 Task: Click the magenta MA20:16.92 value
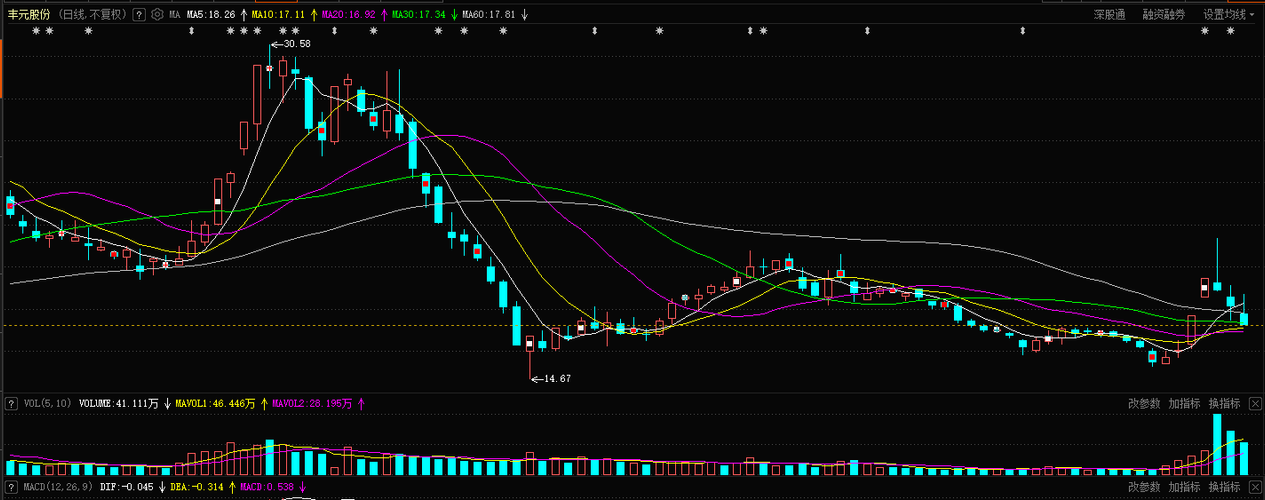coord(349,15)
